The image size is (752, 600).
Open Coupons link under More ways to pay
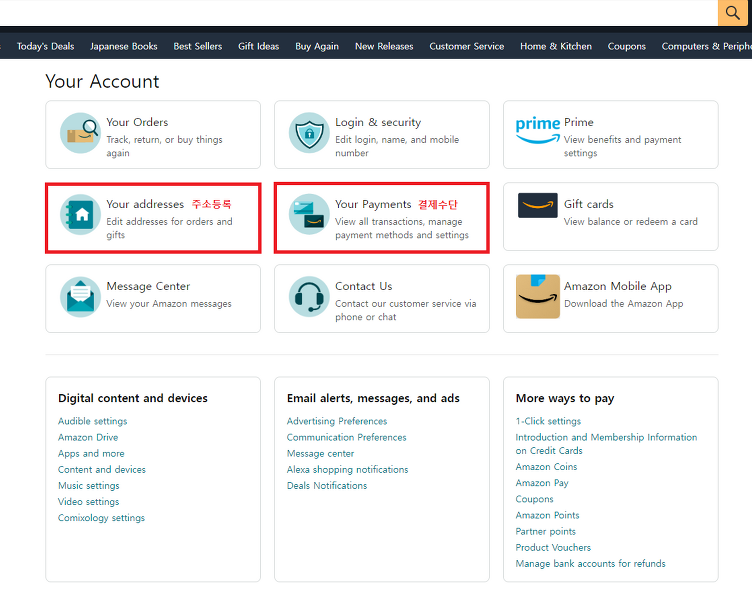click(x=534, y=499)
